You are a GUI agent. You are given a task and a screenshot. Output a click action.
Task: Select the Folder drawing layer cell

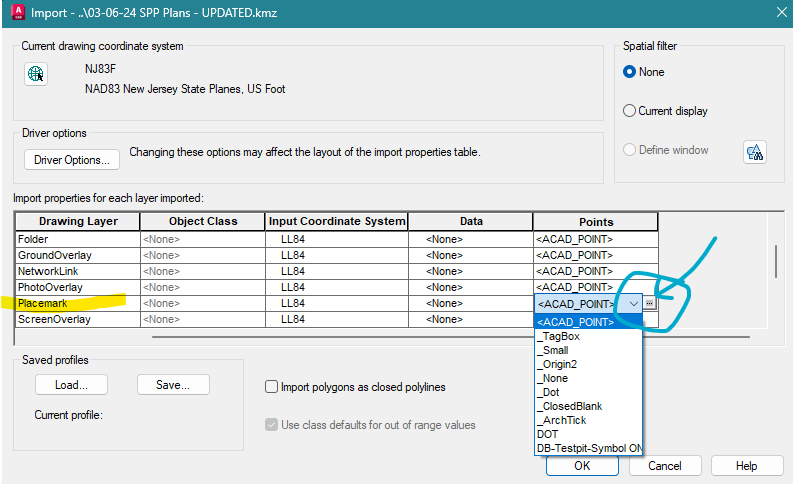78,239
